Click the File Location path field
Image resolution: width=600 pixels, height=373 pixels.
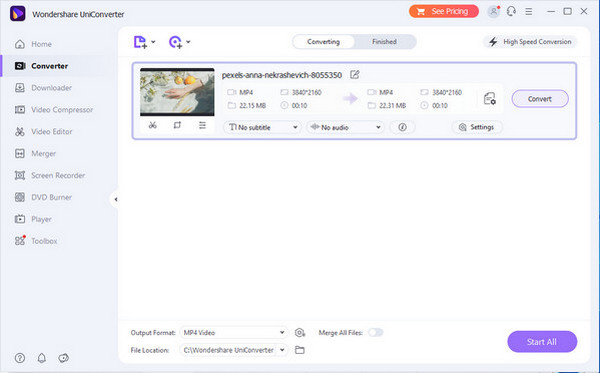(228, 350)
